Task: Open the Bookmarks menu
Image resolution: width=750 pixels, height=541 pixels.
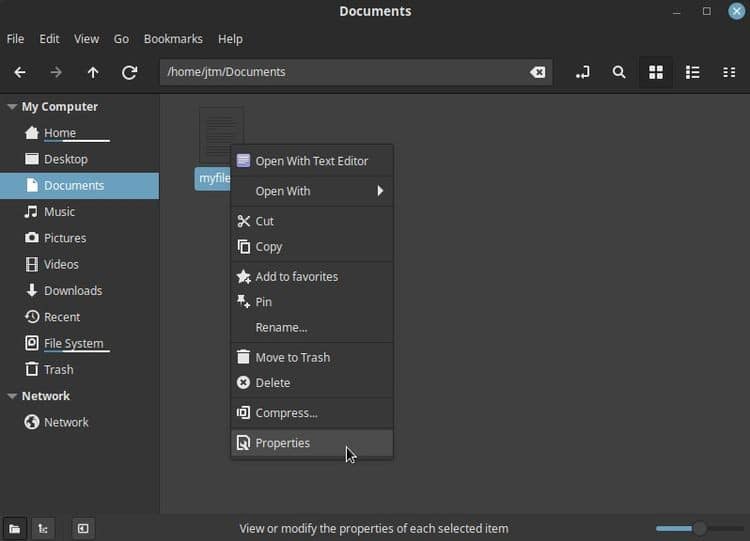Action: [x=173, y=39]
